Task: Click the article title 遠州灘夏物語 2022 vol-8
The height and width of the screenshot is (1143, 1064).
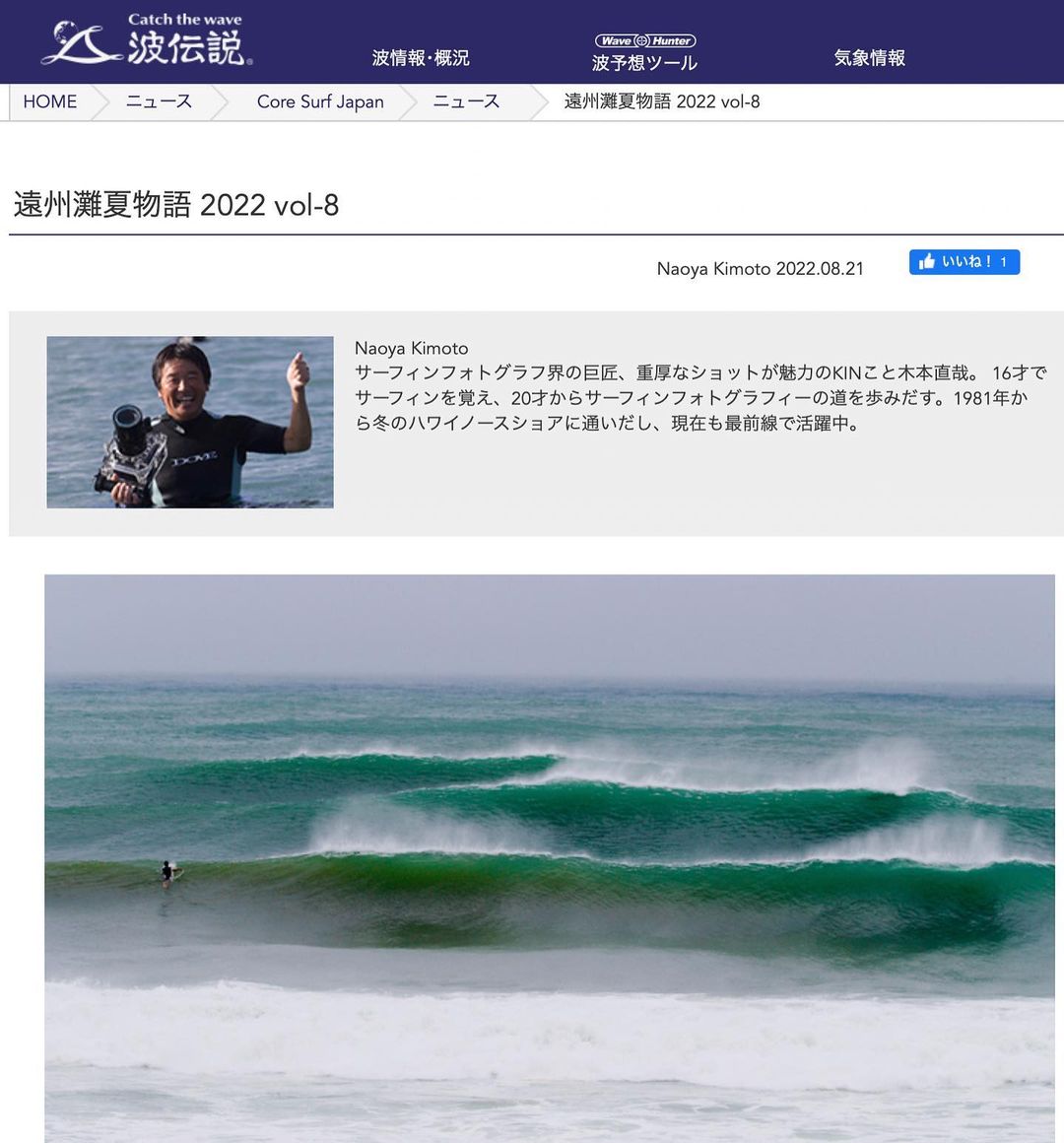Action: pos(176,205)
